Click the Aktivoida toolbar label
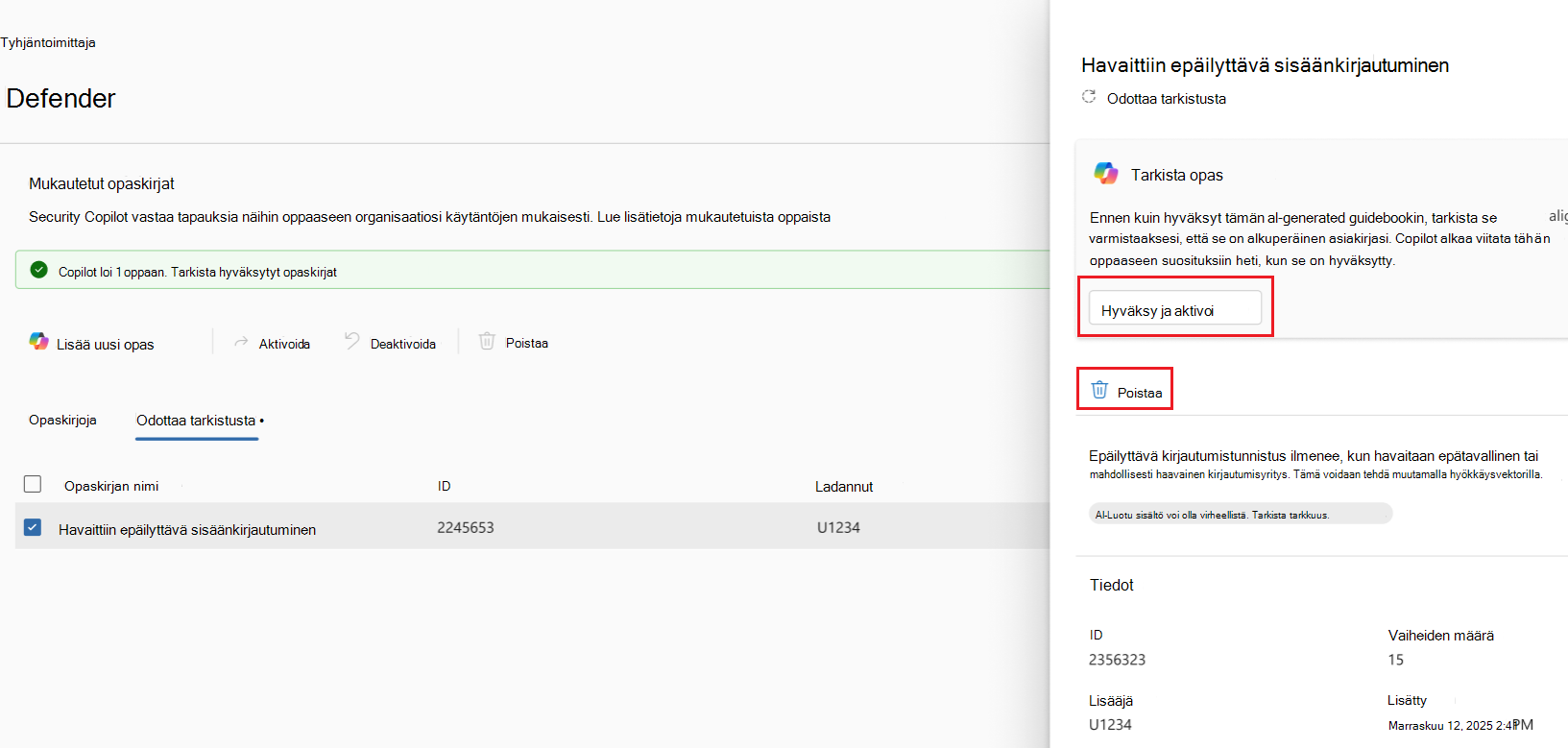Viewport: 1568px width, 748px height. coord(284,344)
